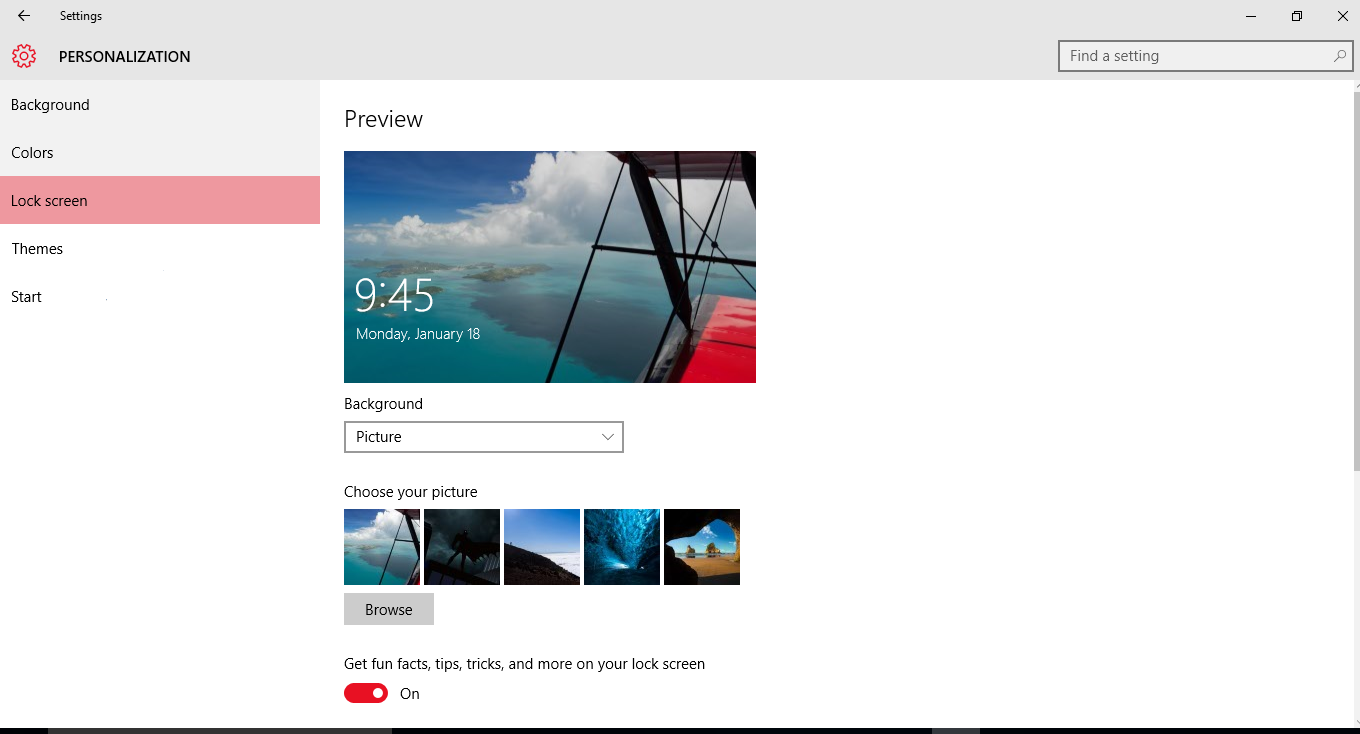1360x734 pixels.
Task: Select the blue ice cave thumbnail
Action: click(622, 547)
